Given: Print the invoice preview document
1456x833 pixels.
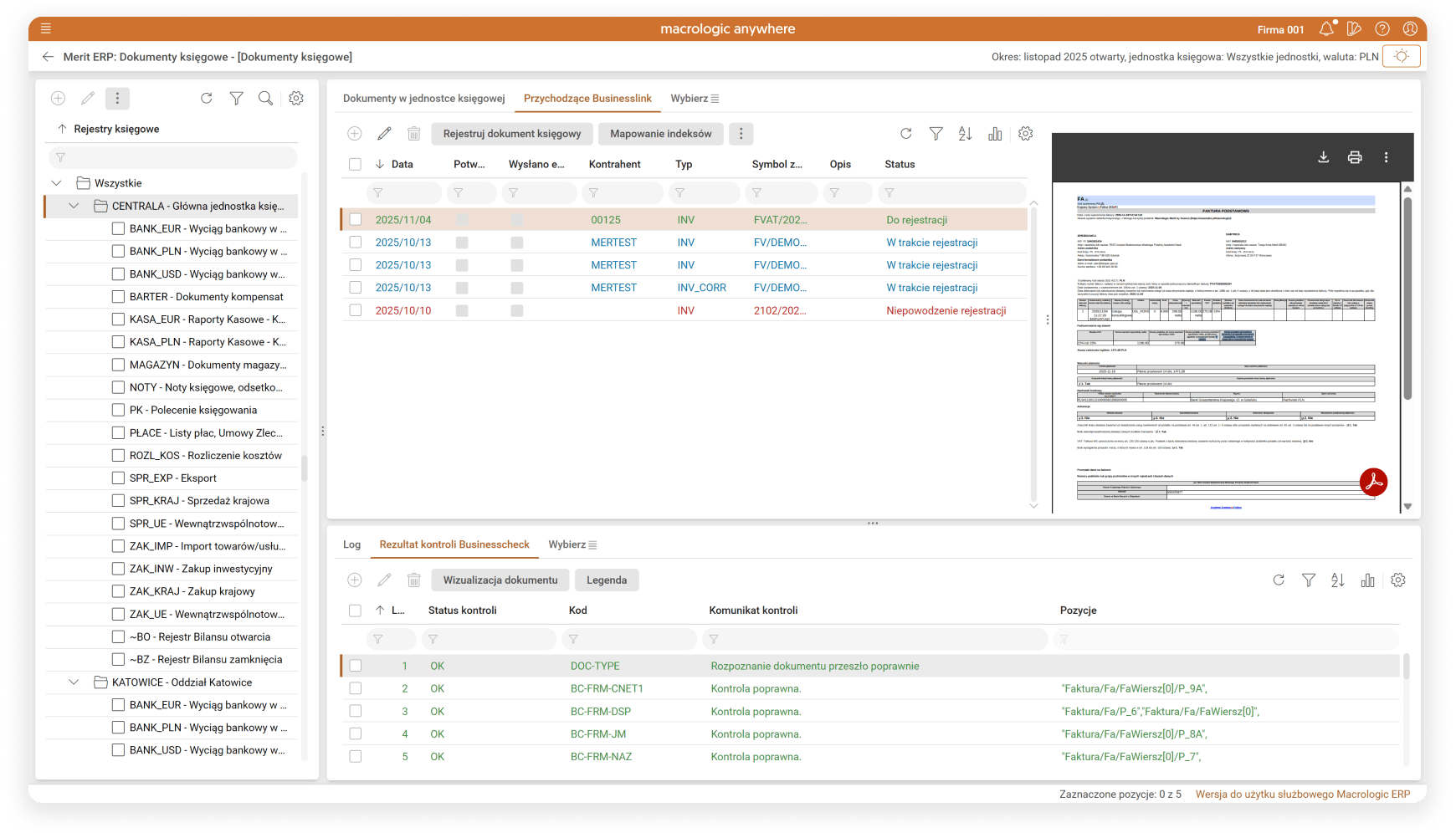Looking at the screenshot, I should [1355, 157].
